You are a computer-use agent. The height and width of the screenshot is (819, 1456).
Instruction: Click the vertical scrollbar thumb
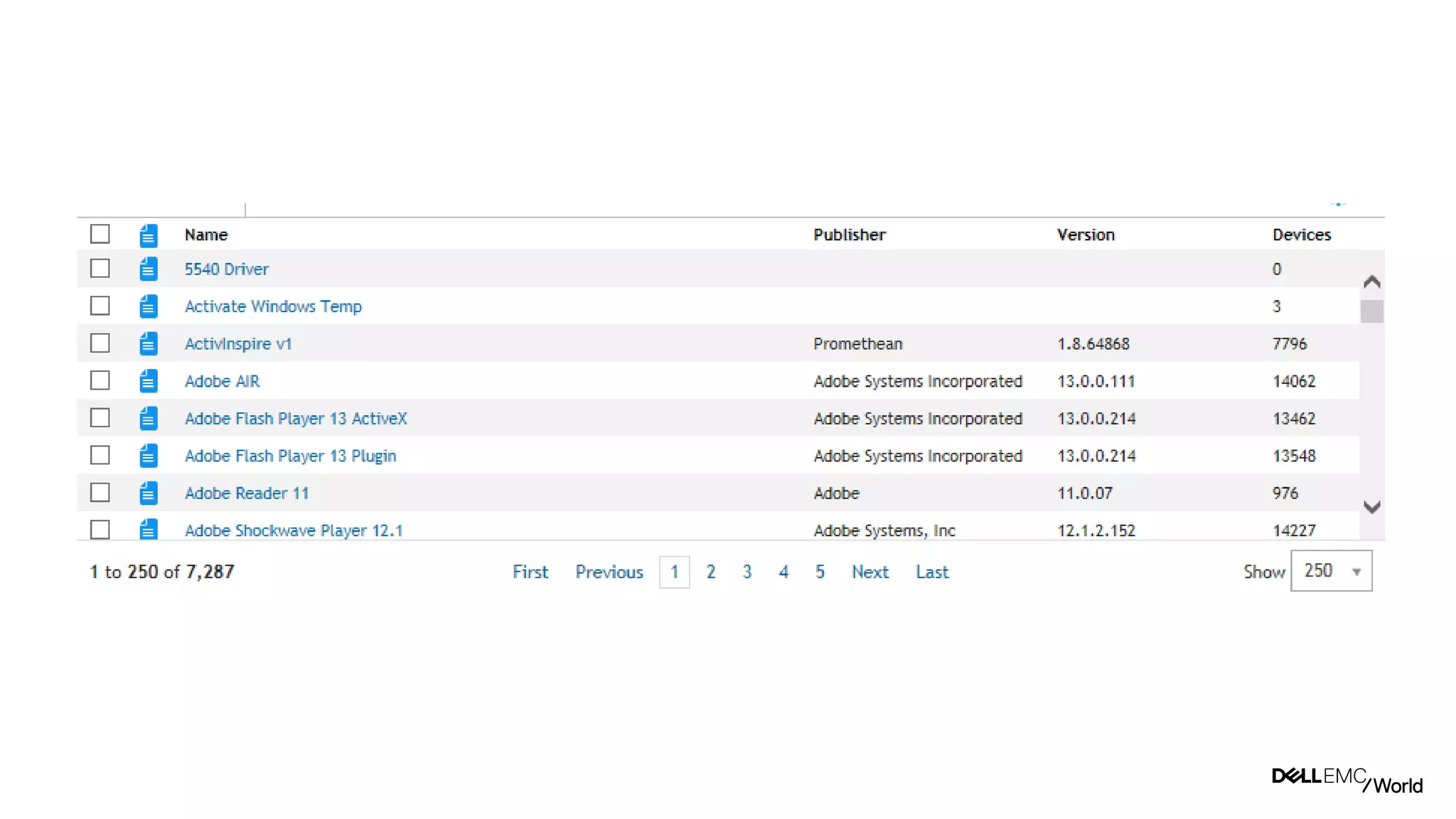click(1371, 311)
